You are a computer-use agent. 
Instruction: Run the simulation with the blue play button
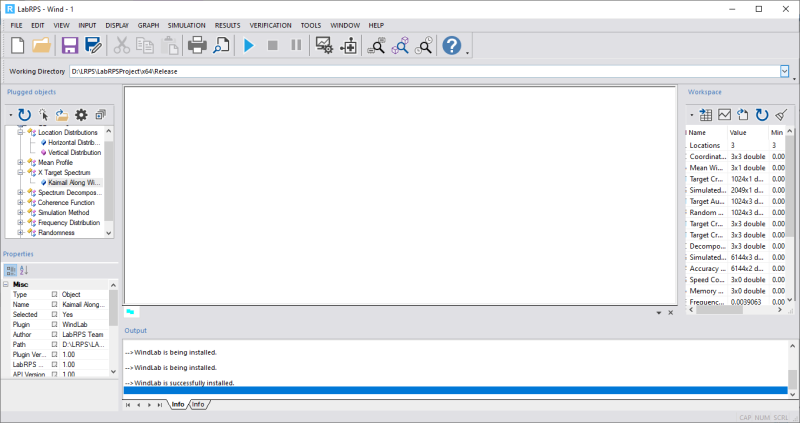pyautogui.click(x=248, y=45)
